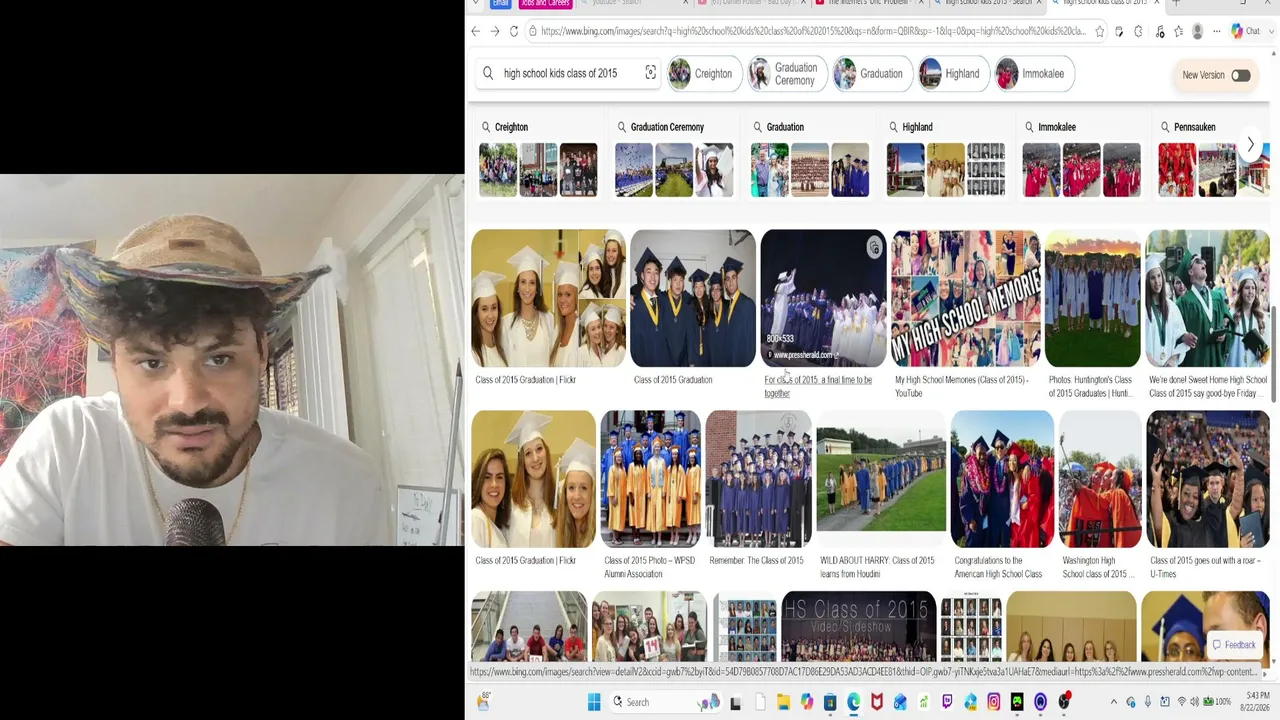Open the Windows Start menu

point(594,702)
